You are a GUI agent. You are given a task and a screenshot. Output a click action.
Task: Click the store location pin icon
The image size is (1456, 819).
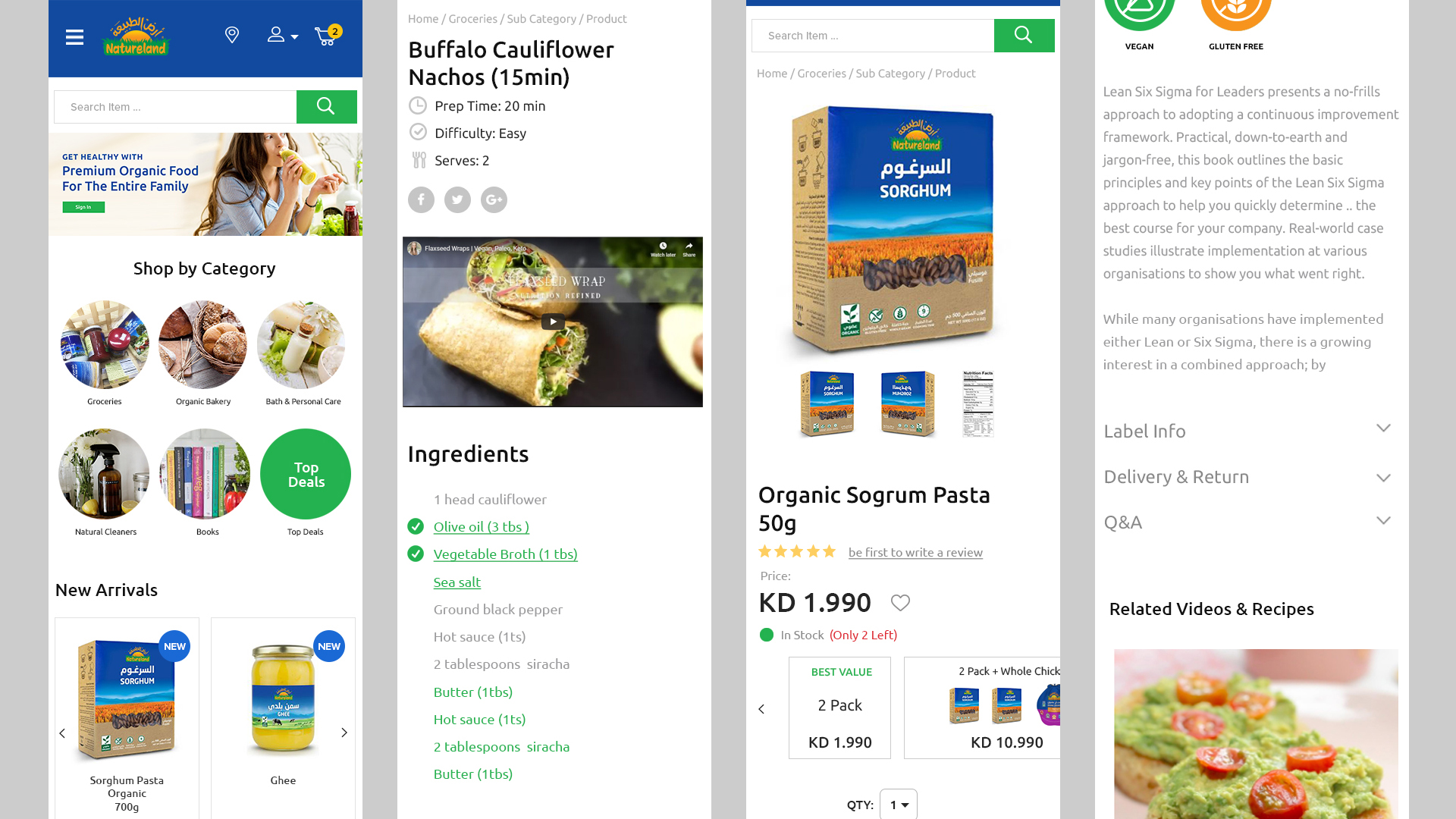[232, 35]
